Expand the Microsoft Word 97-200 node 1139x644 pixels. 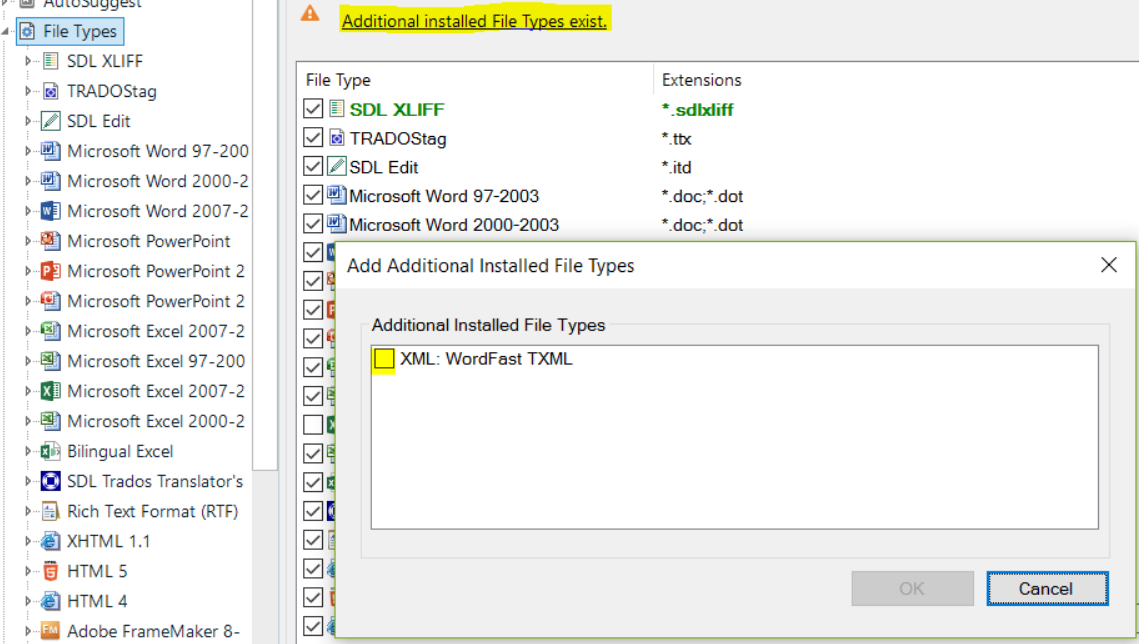click(x=28, y=151)
